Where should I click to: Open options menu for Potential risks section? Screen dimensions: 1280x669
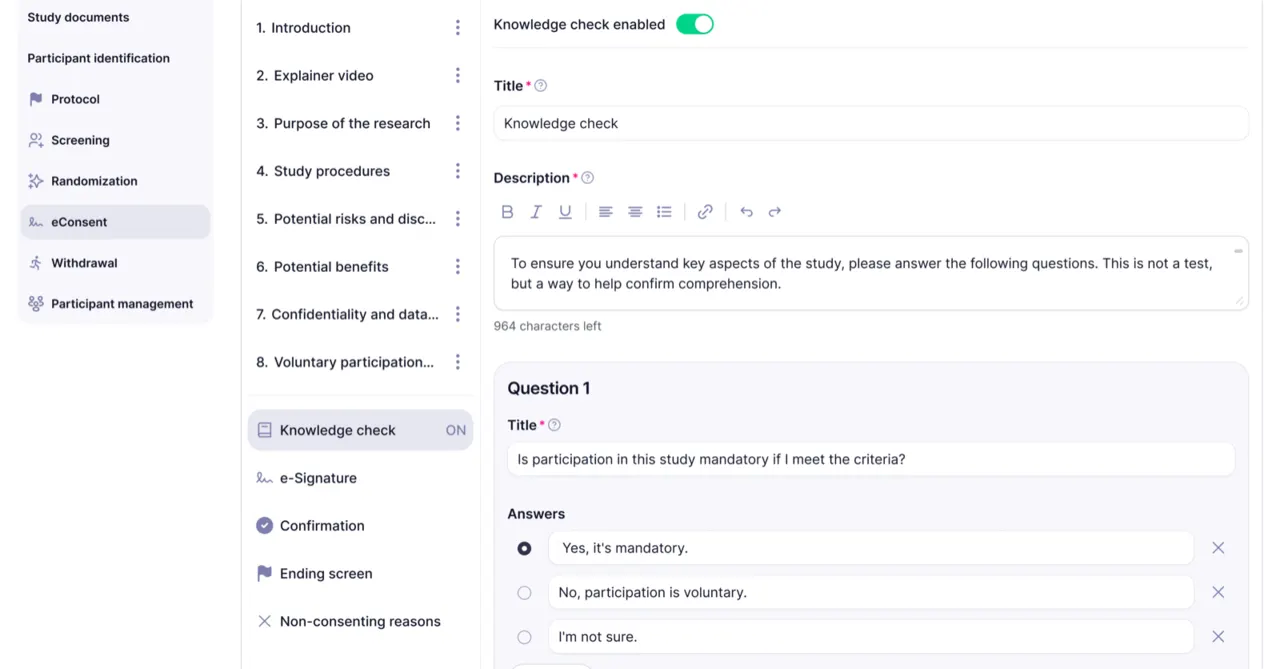(458, 219)
